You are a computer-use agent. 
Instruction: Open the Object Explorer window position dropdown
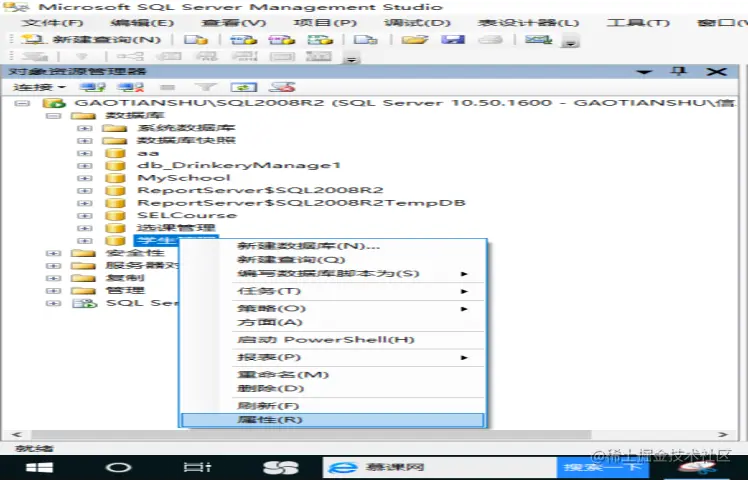click(x=644, y=72)
